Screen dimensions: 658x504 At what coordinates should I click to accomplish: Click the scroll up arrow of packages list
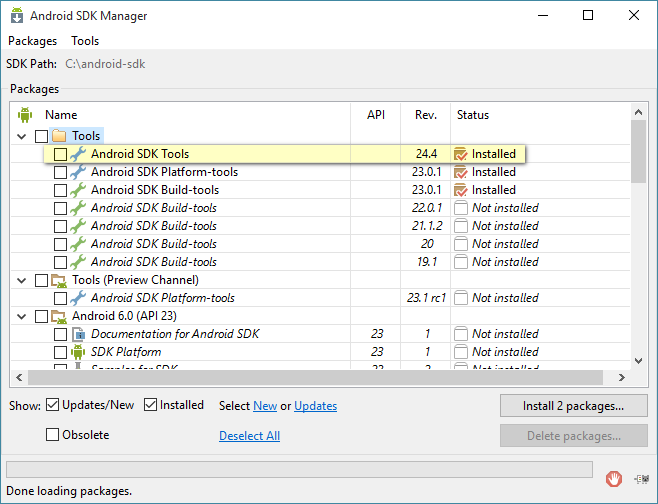(x=638, y=112)
